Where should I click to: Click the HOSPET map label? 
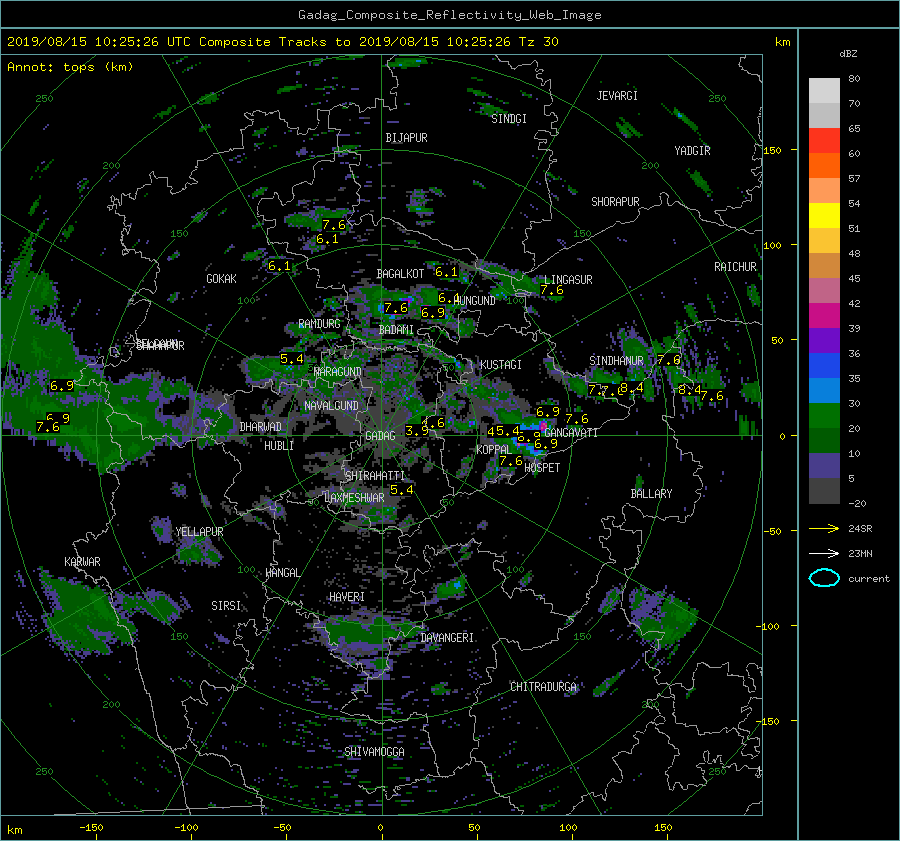[542, 468]
